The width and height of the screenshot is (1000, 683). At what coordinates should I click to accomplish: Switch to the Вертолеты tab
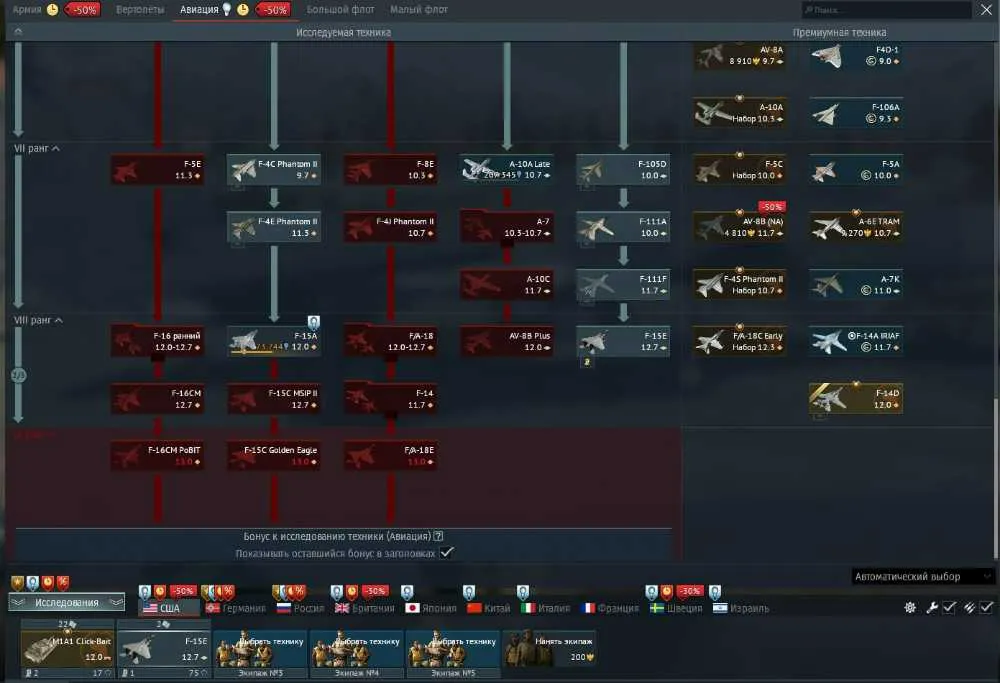click(140, 10)
